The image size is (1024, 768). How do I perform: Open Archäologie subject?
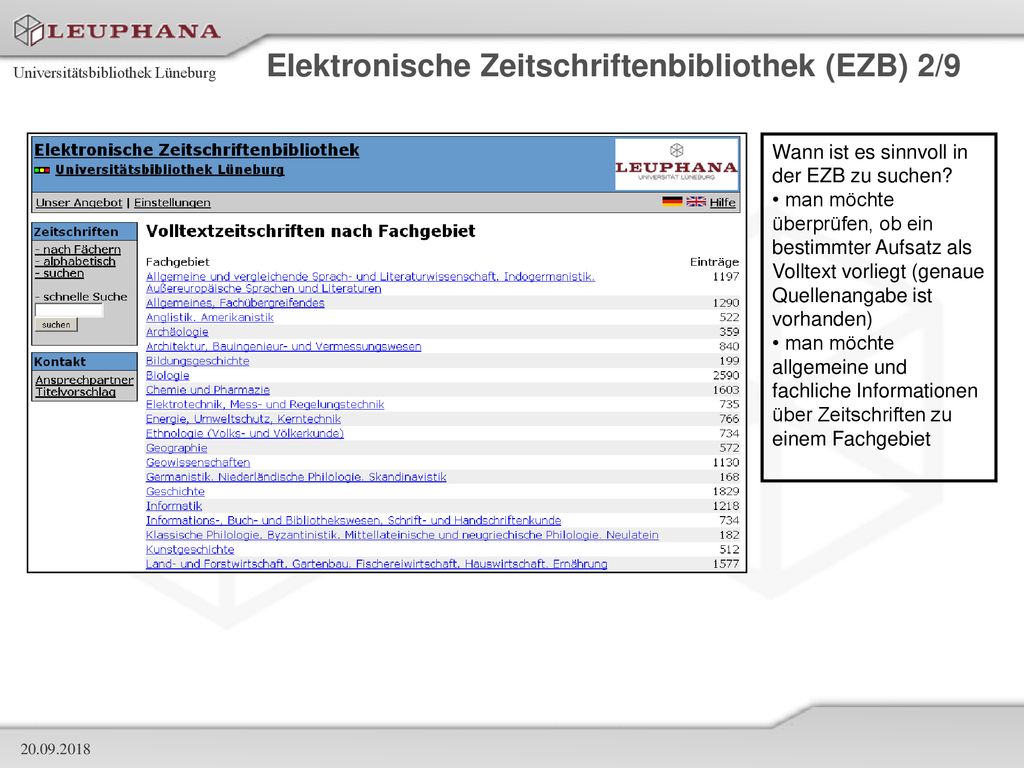(x=177, y=332)
